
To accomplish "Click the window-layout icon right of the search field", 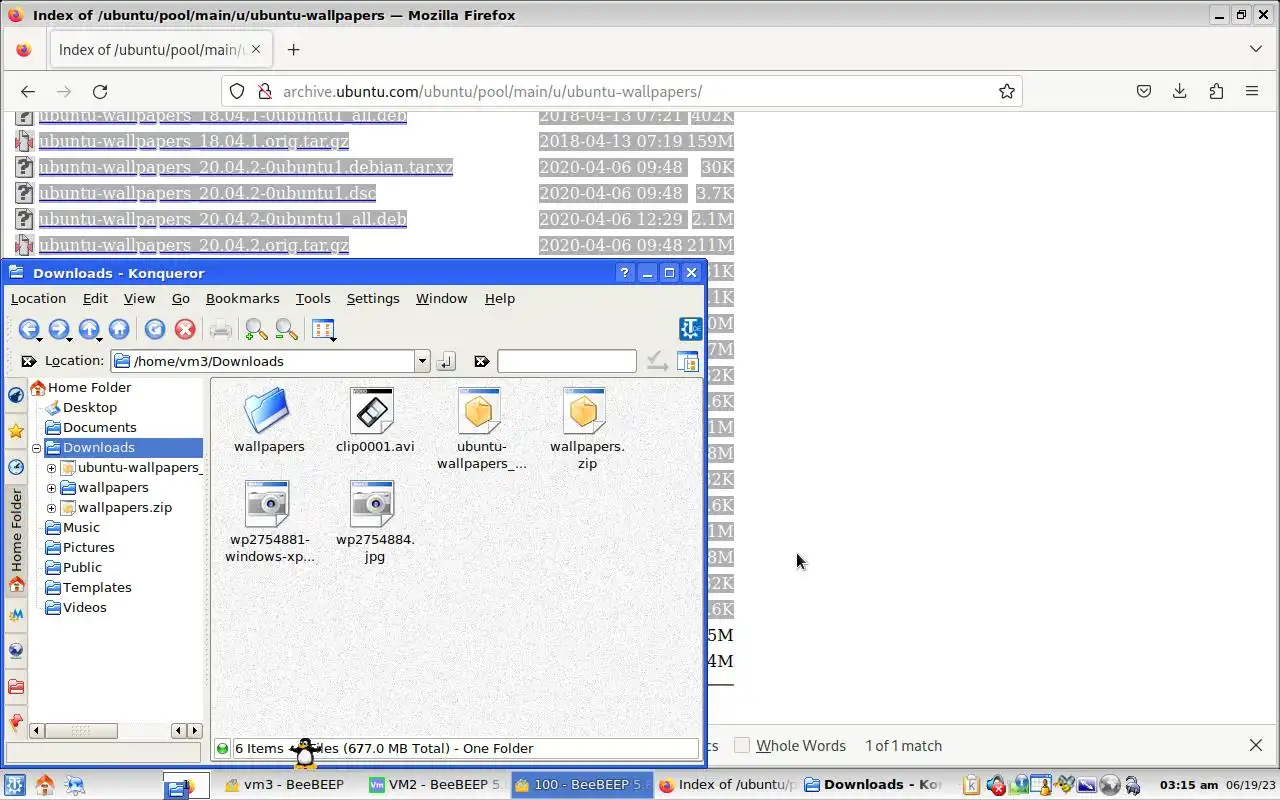I will click(688, 361).
